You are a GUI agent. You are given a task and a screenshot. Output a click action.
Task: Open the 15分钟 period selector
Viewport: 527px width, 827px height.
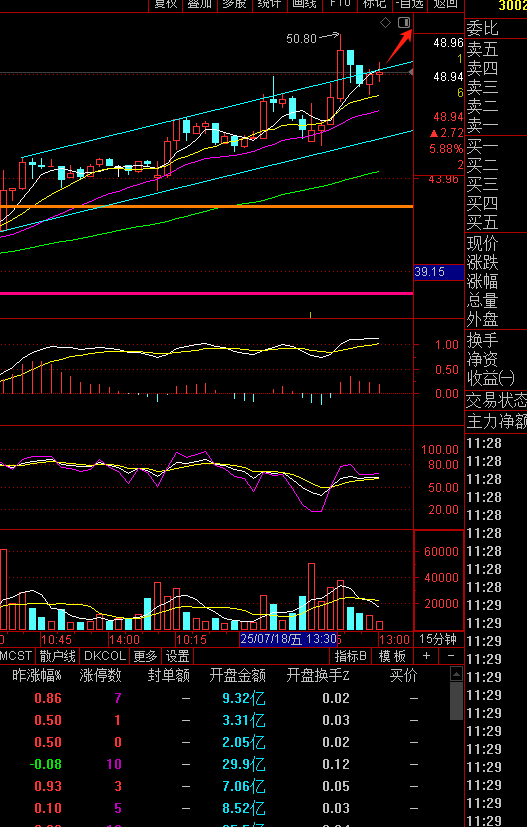pyautogui.click(x=438, y=639)
